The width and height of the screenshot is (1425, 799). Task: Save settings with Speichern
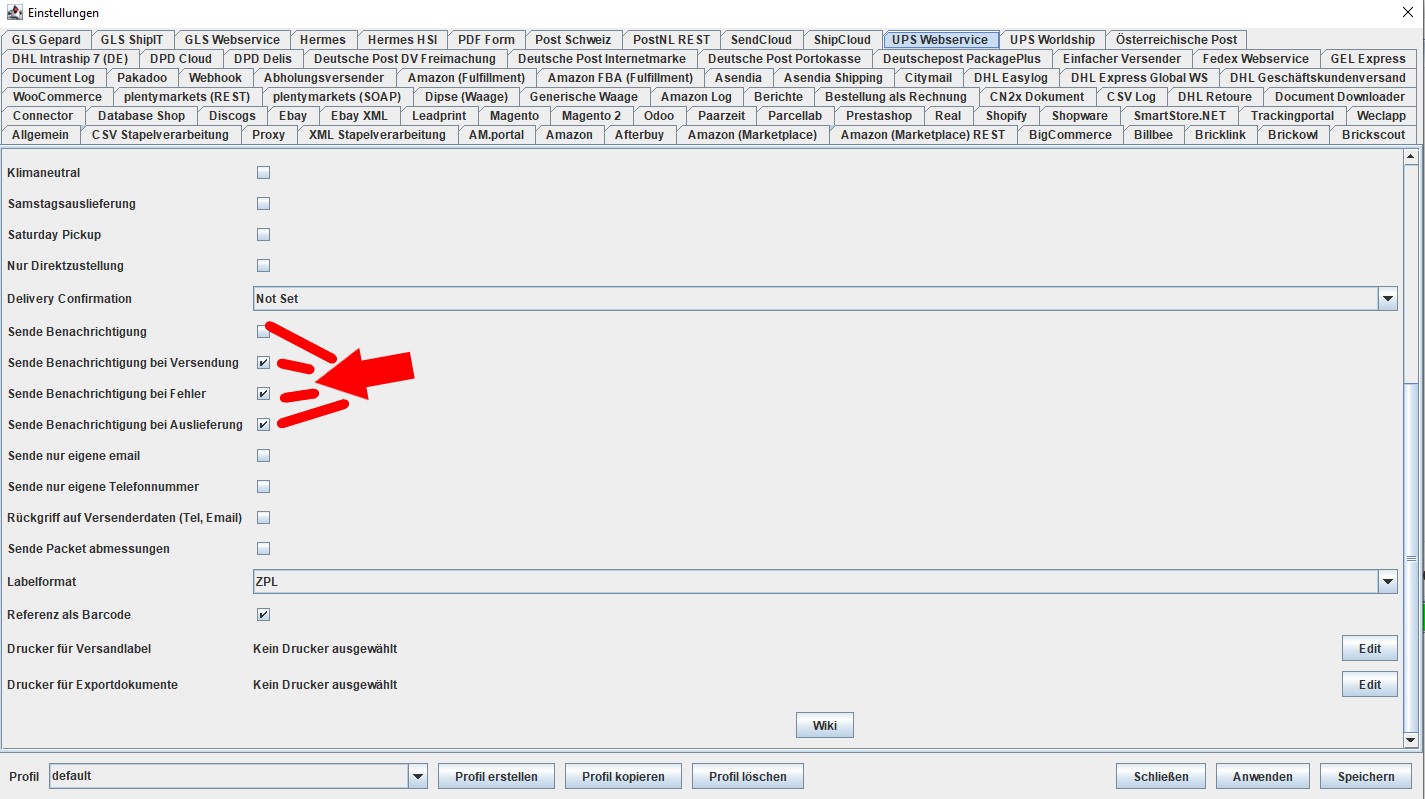1366,777
